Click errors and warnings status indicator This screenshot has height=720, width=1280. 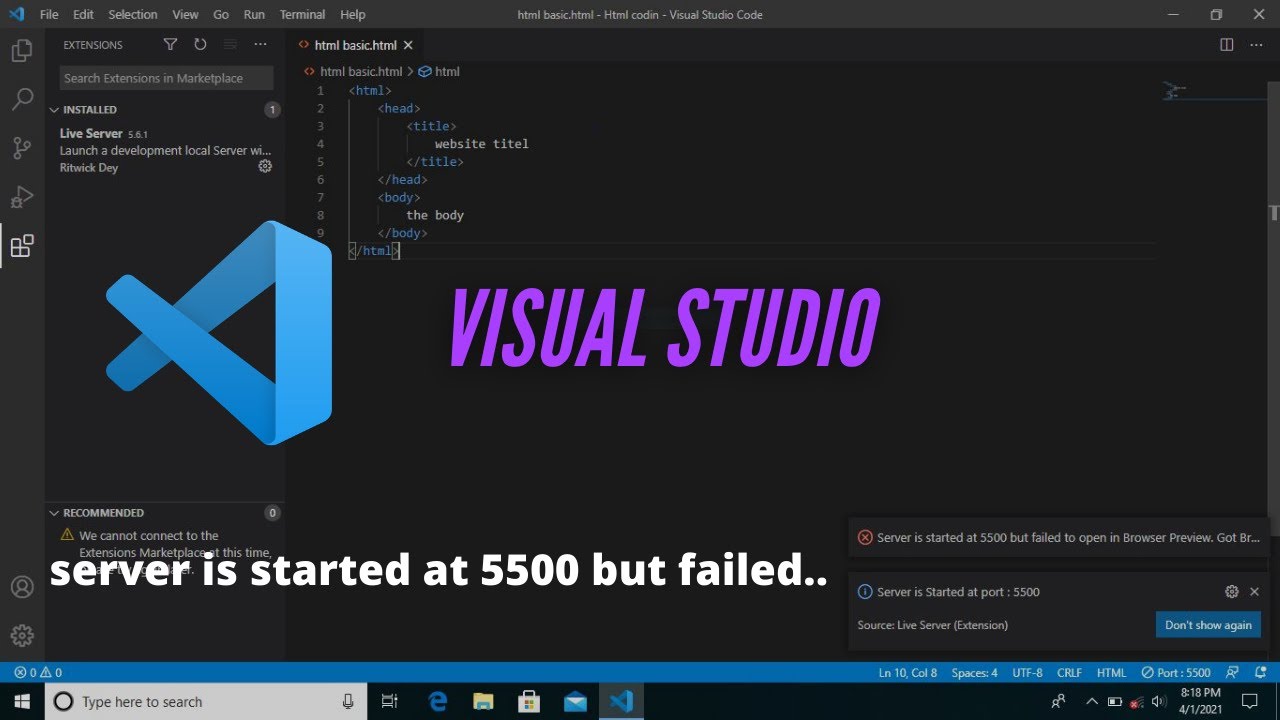(38, 673)
